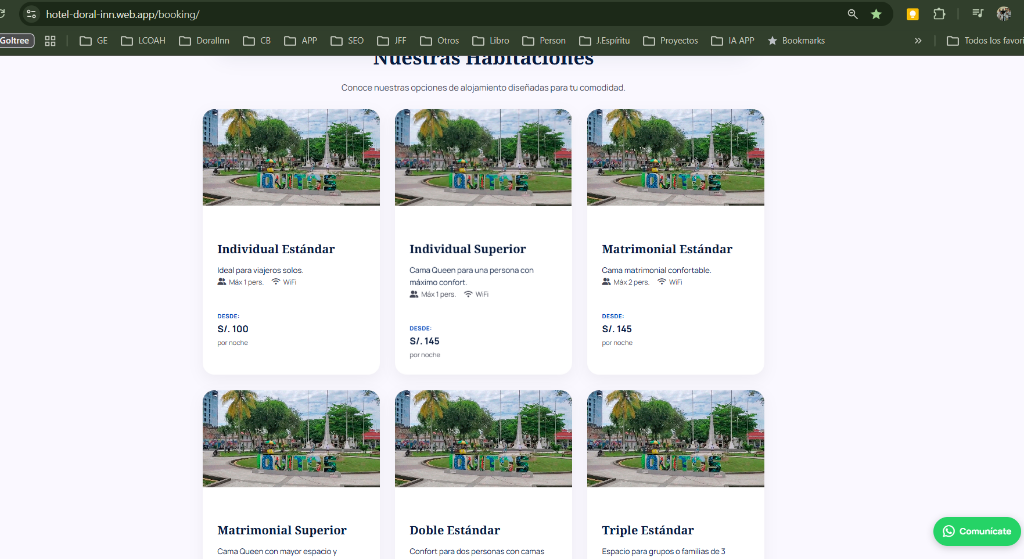Select the Individual Estándar title

[x=276, y=249]
